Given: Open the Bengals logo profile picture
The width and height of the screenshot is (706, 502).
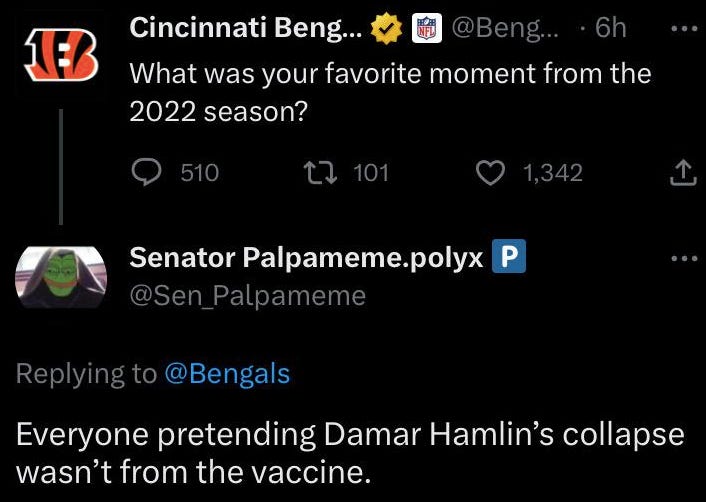Looking at the screenshot, I should [61, 58].
